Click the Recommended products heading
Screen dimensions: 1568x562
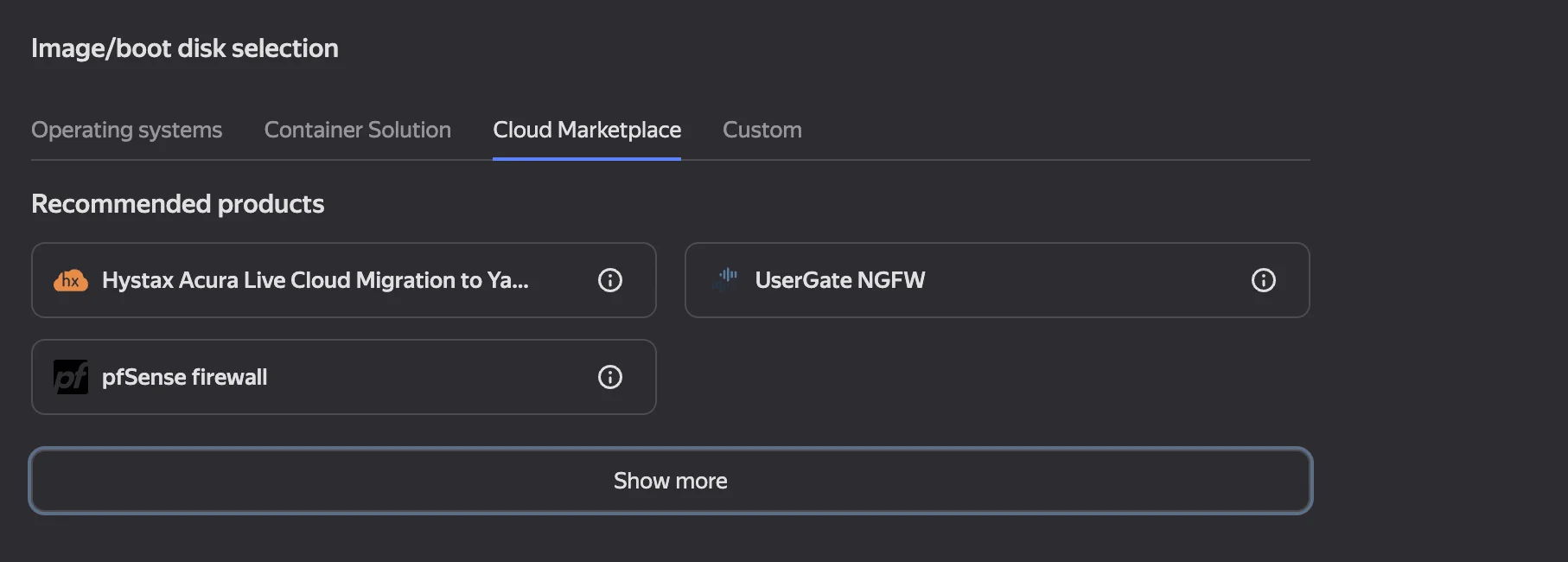pos(178,204)
